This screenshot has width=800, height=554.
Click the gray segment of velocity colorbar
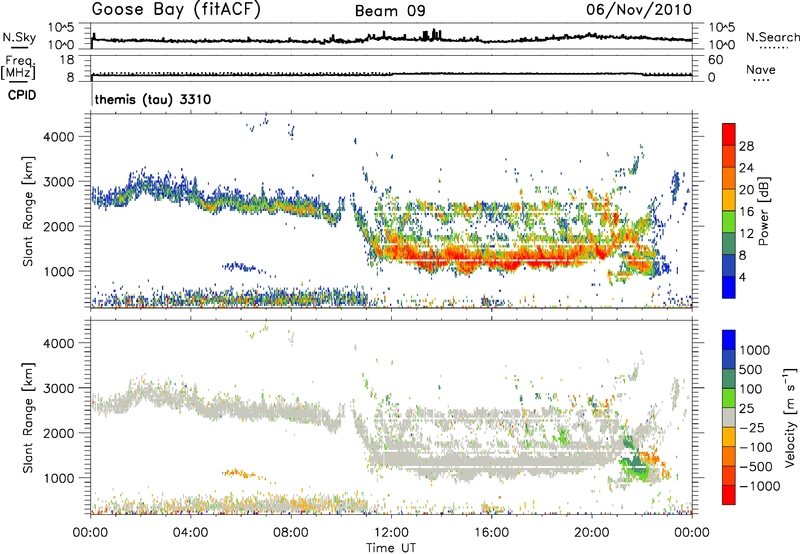pyautogui.click(x=729, y=417)
